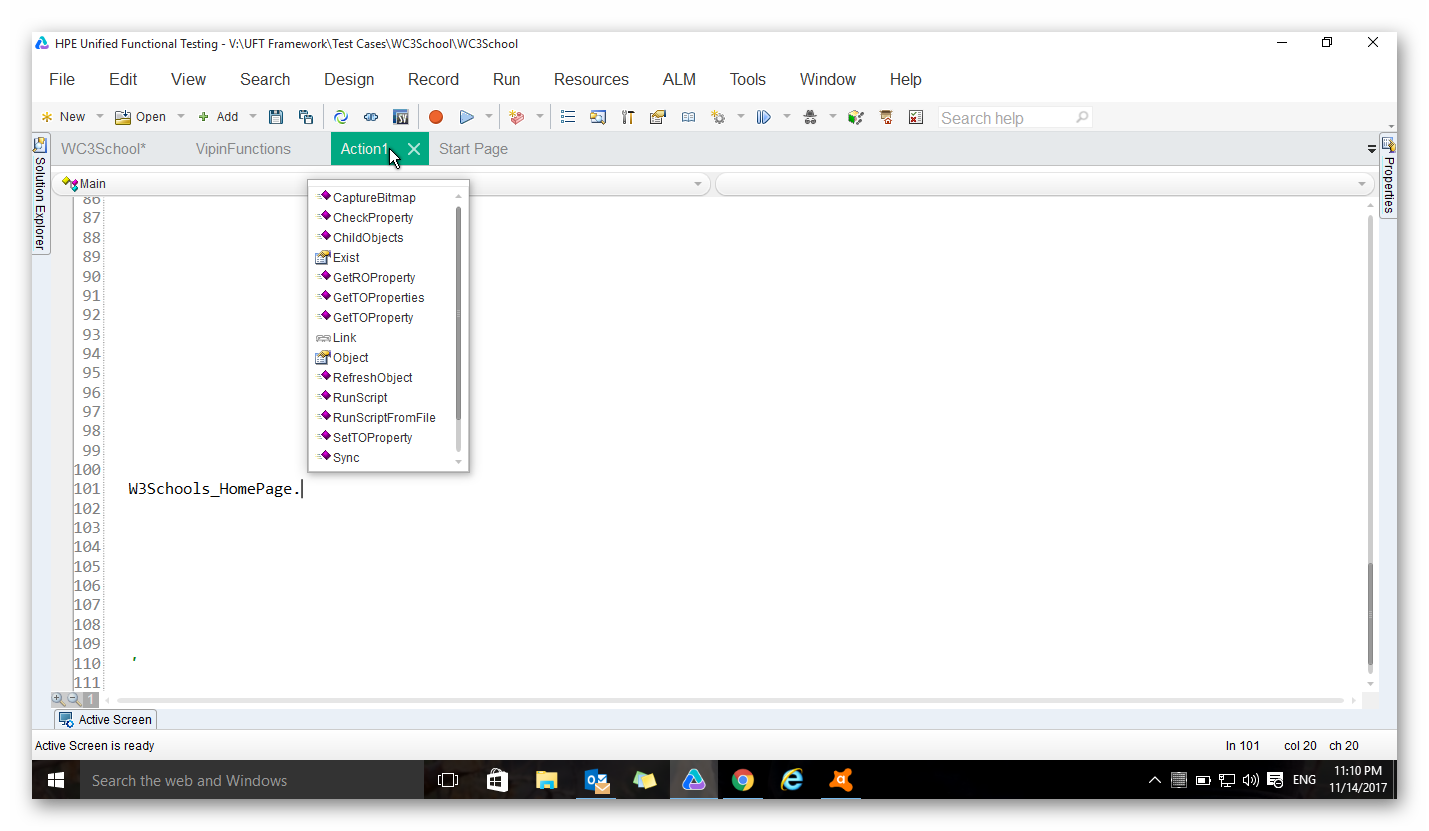The height and width of the screenshot is (831, 1429).
Task: Click the wrench and hammer tools icon
Action: coord(628,117)
